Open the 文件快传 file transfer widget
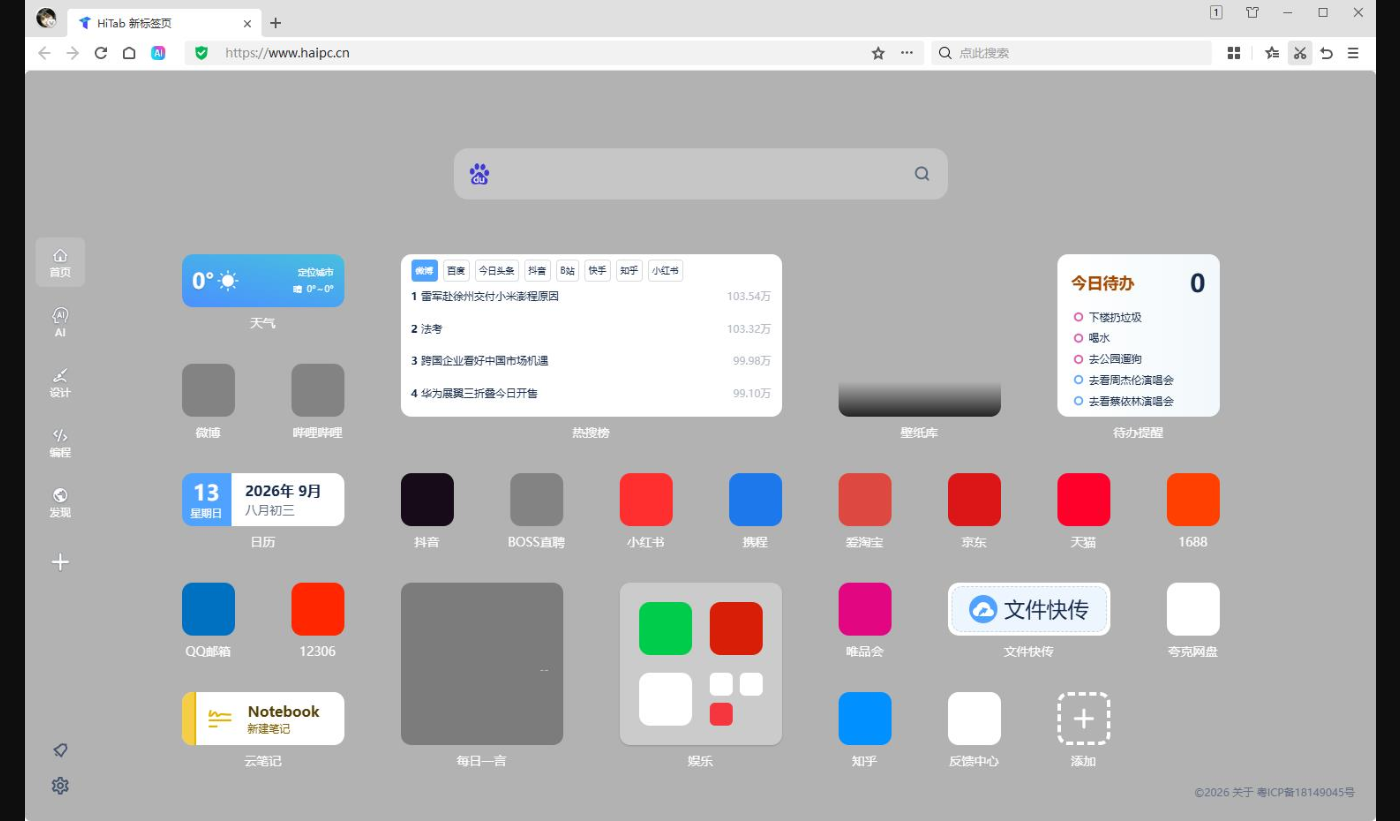Screen dimensions: 1400x821 click(1029, 609)
